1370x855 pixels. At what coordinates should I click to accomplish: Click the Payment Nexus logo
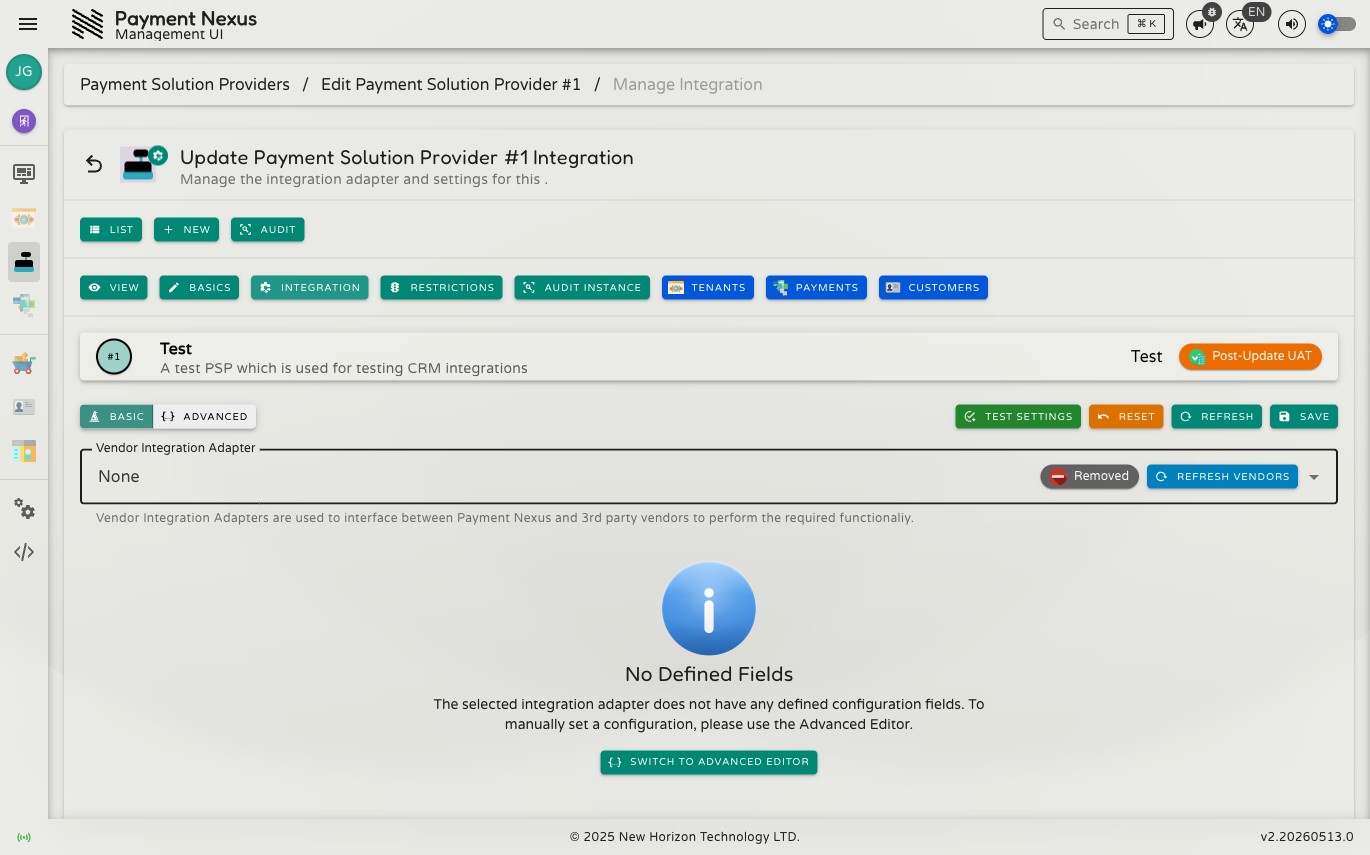[88, 24]
